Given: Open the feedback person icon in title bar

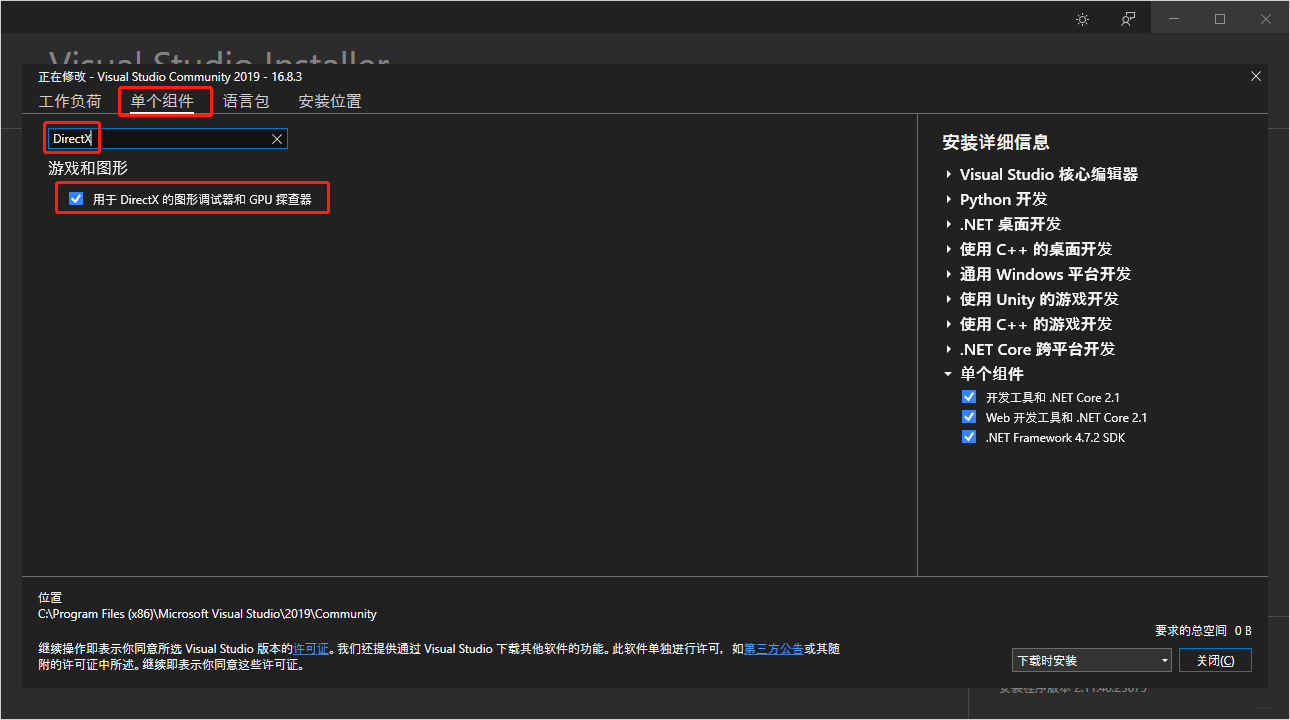Looking at the screenshot, I should [1128, 19].
